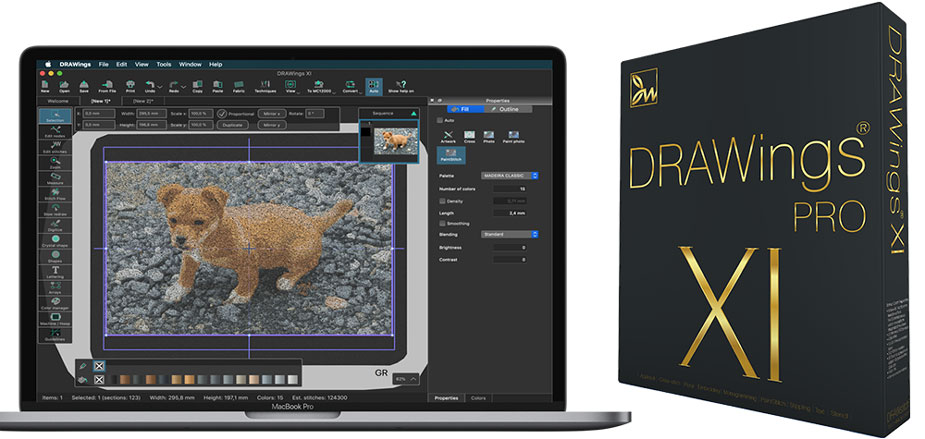Switch to the Outline properties tab
This screenshot has height=439, width=925.
click(508, 109)
